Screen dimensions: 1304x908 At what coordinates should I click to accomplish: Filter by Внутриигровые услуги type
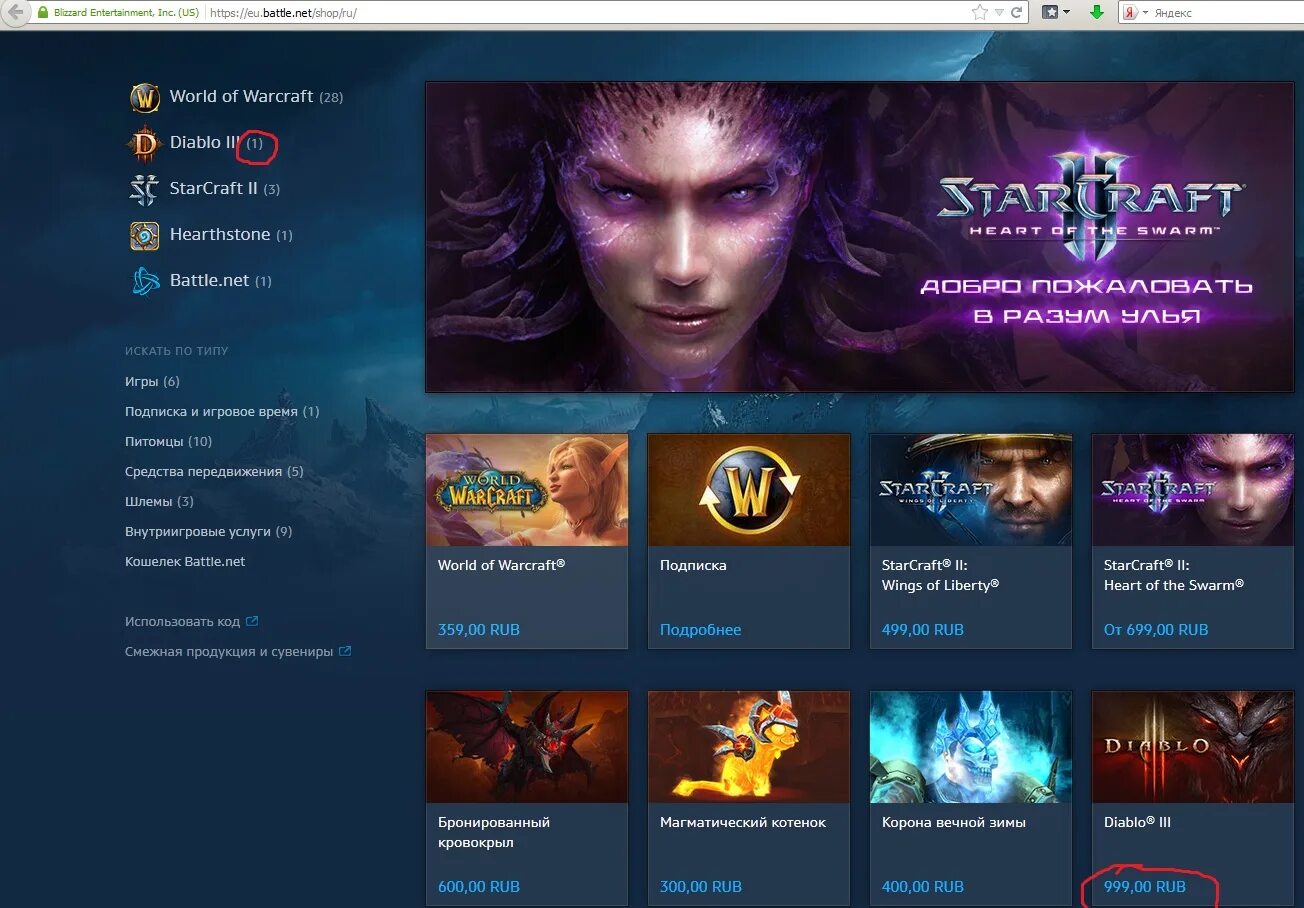click(208, 532)
